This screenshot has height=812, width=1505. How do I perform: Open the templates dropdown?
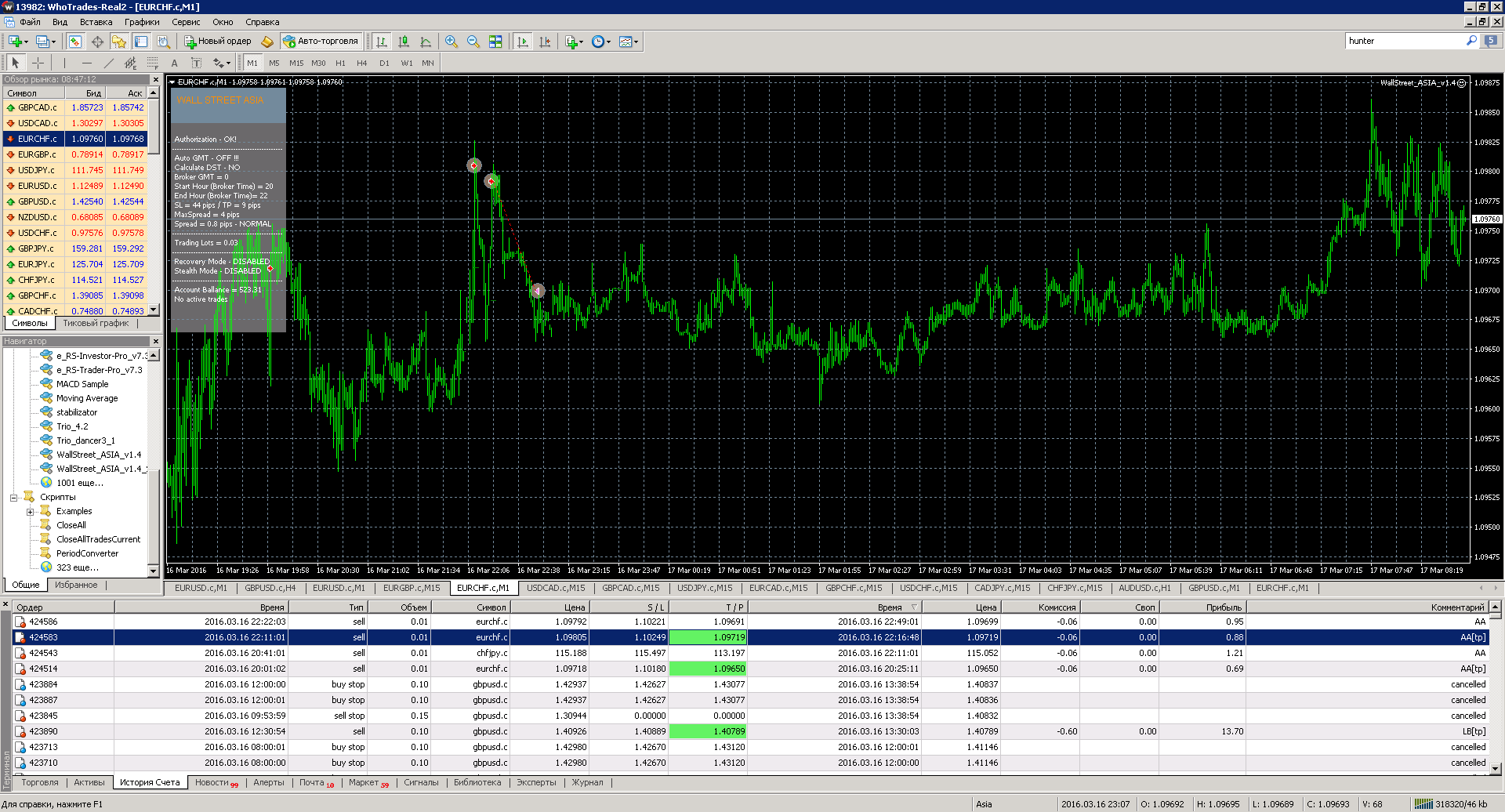pyautogui.click(x=629, y=42)
